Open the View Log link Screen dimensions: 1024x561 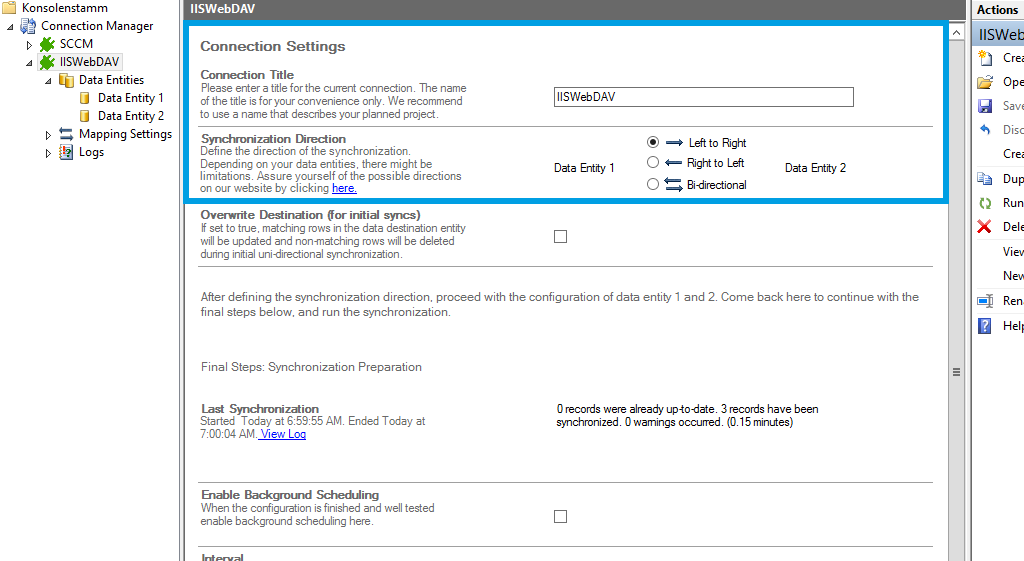283,434
